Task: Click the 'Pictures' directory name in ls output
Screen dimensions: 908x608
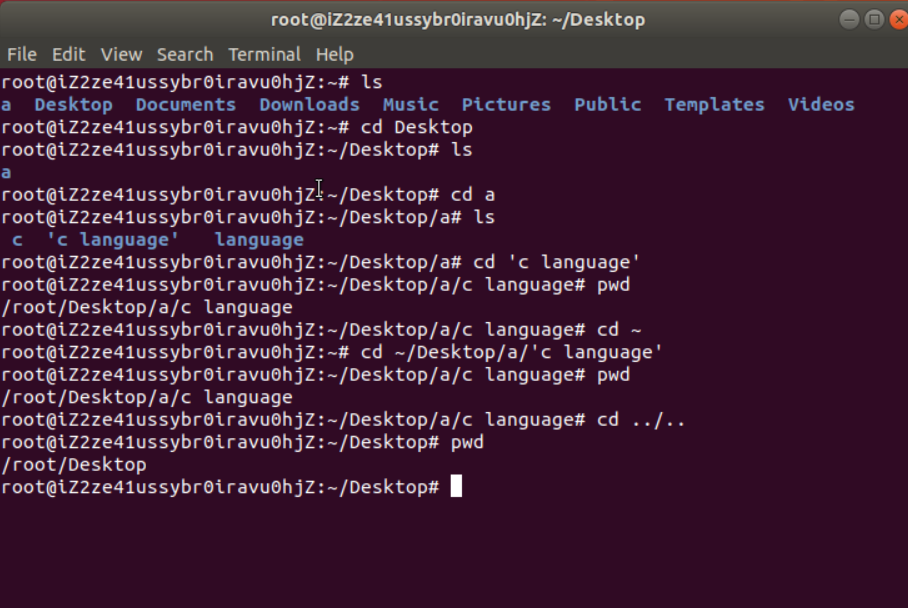Action: tap(506, 105)
